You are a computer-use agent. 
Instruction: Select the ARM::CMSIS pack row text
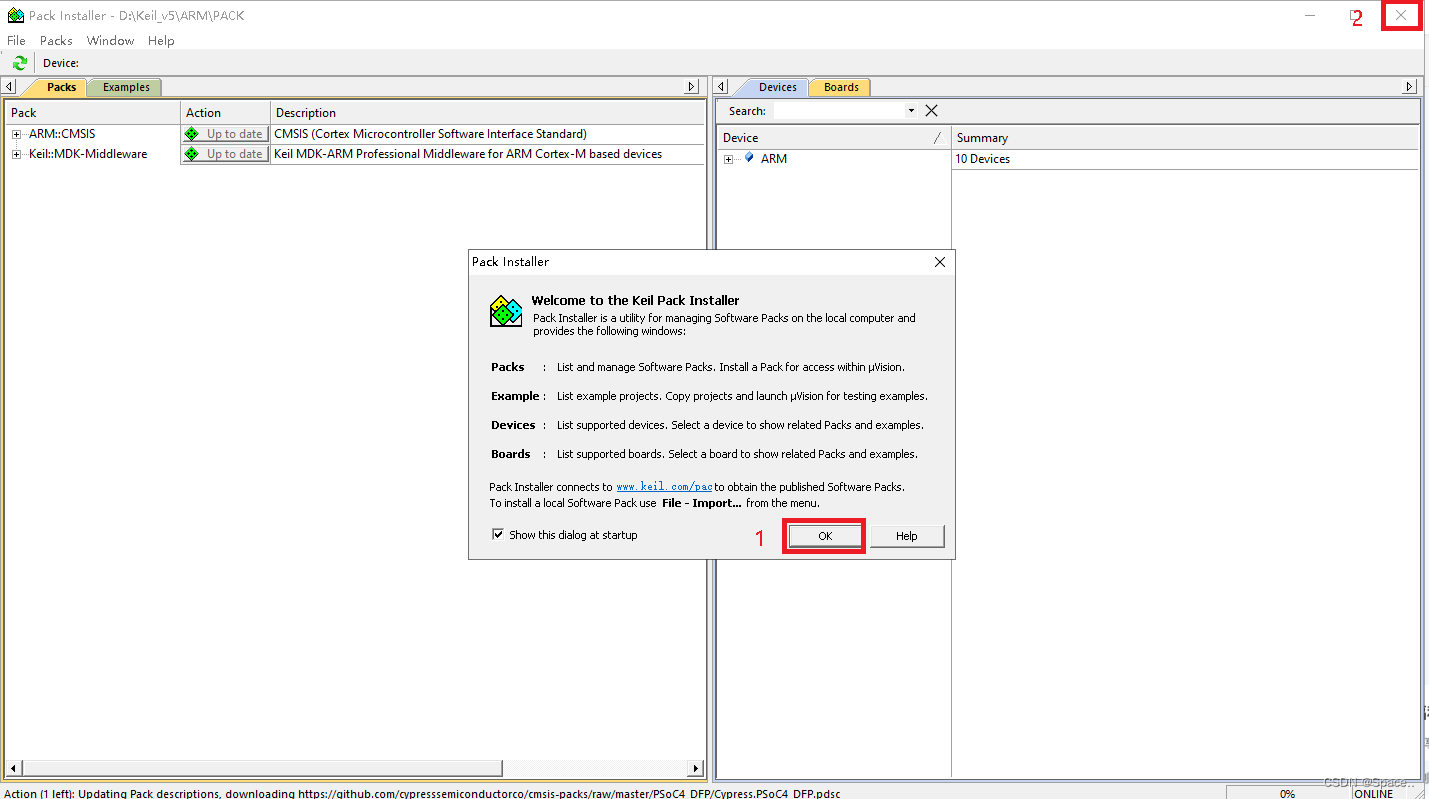coord(62,134)
